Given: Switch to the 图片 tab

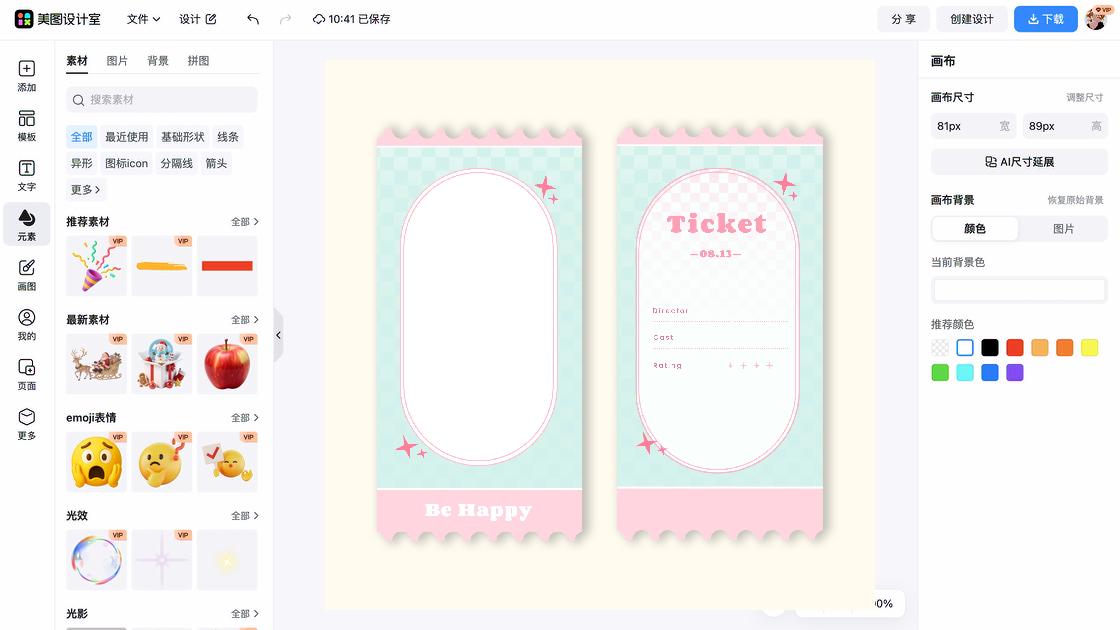Looking at the screenshot, I should [117, 61].
